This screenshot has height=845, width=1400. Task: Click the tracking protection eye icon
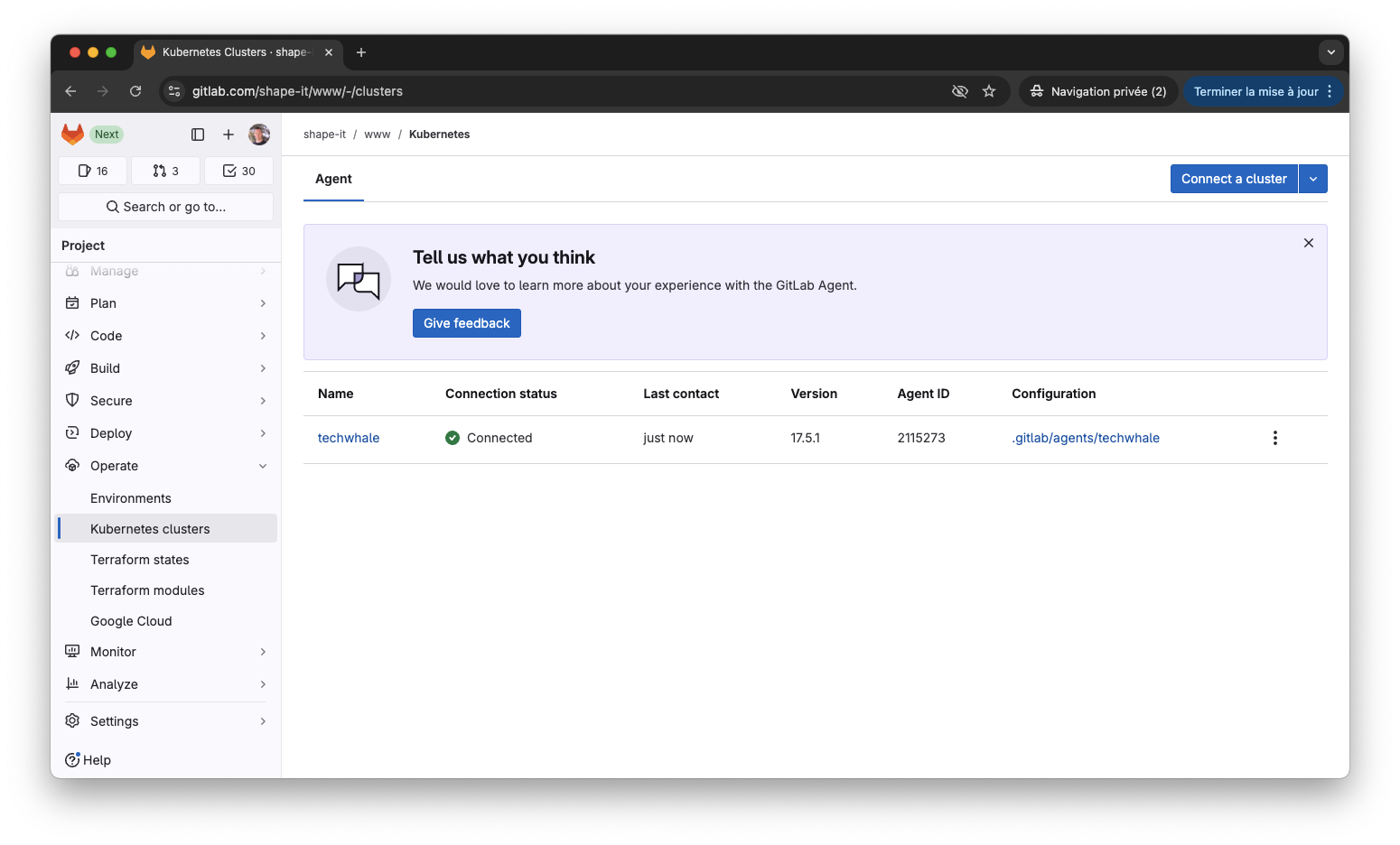click(960, 91)
